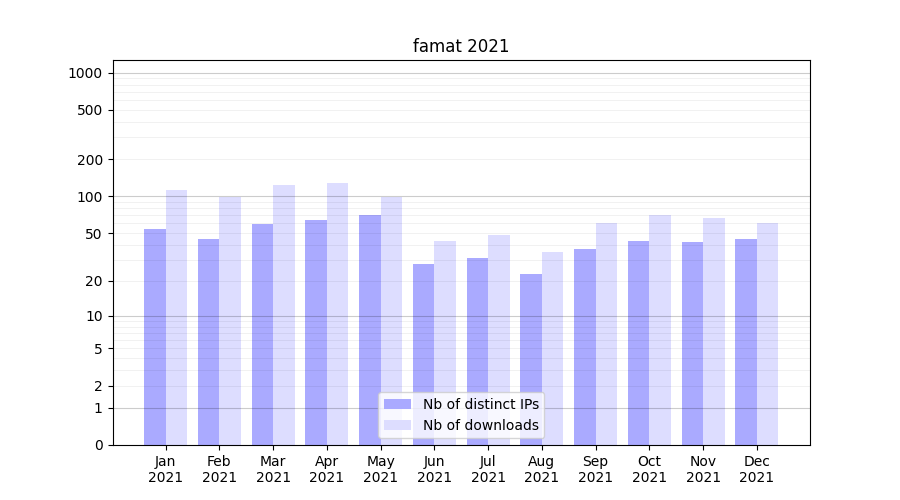Click the 1000 y-axis tick label
This screenshot has width=900, height=500.
tap(85, 73)
